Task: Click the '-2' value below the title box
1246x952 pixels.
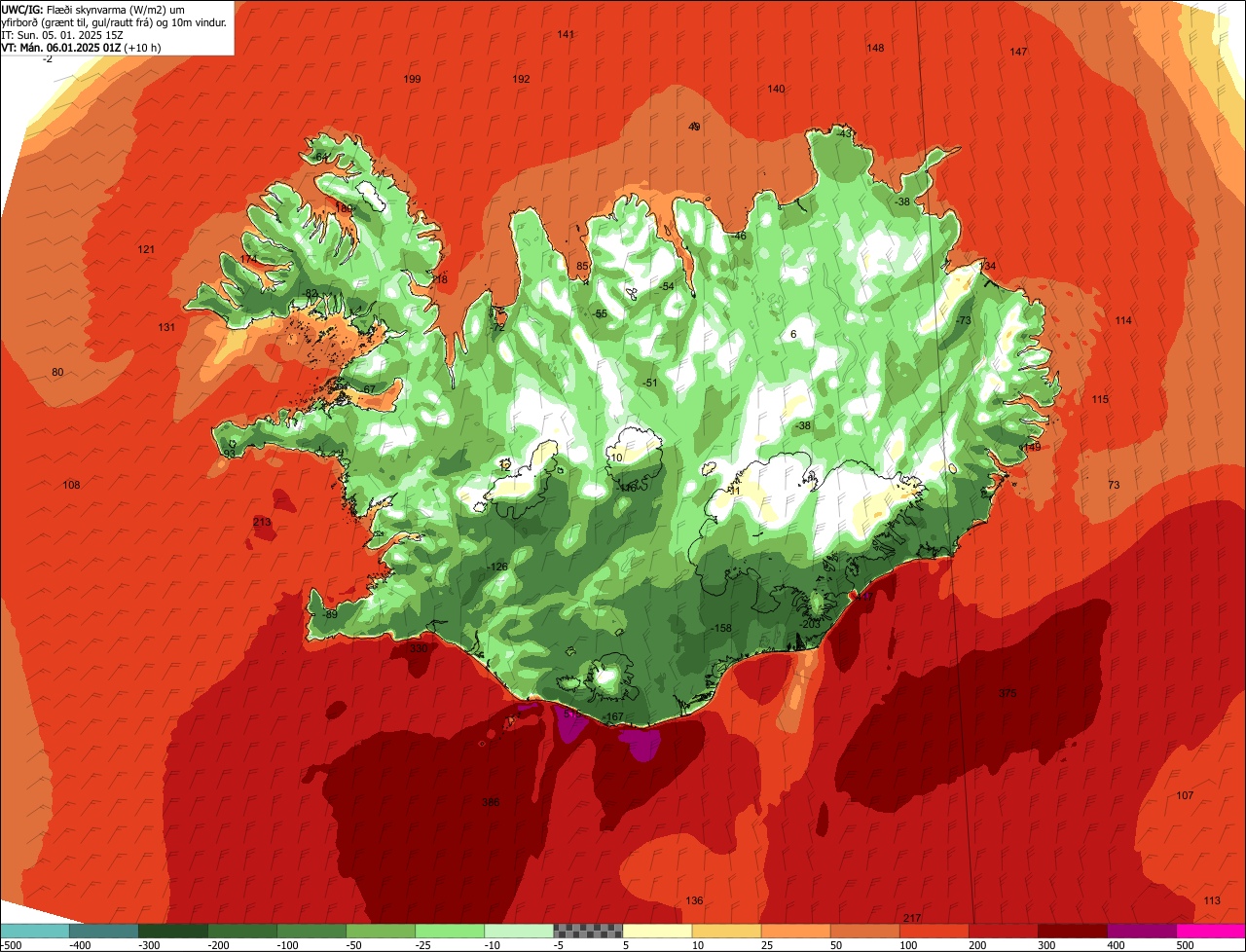Action: (x=48, y=59)
